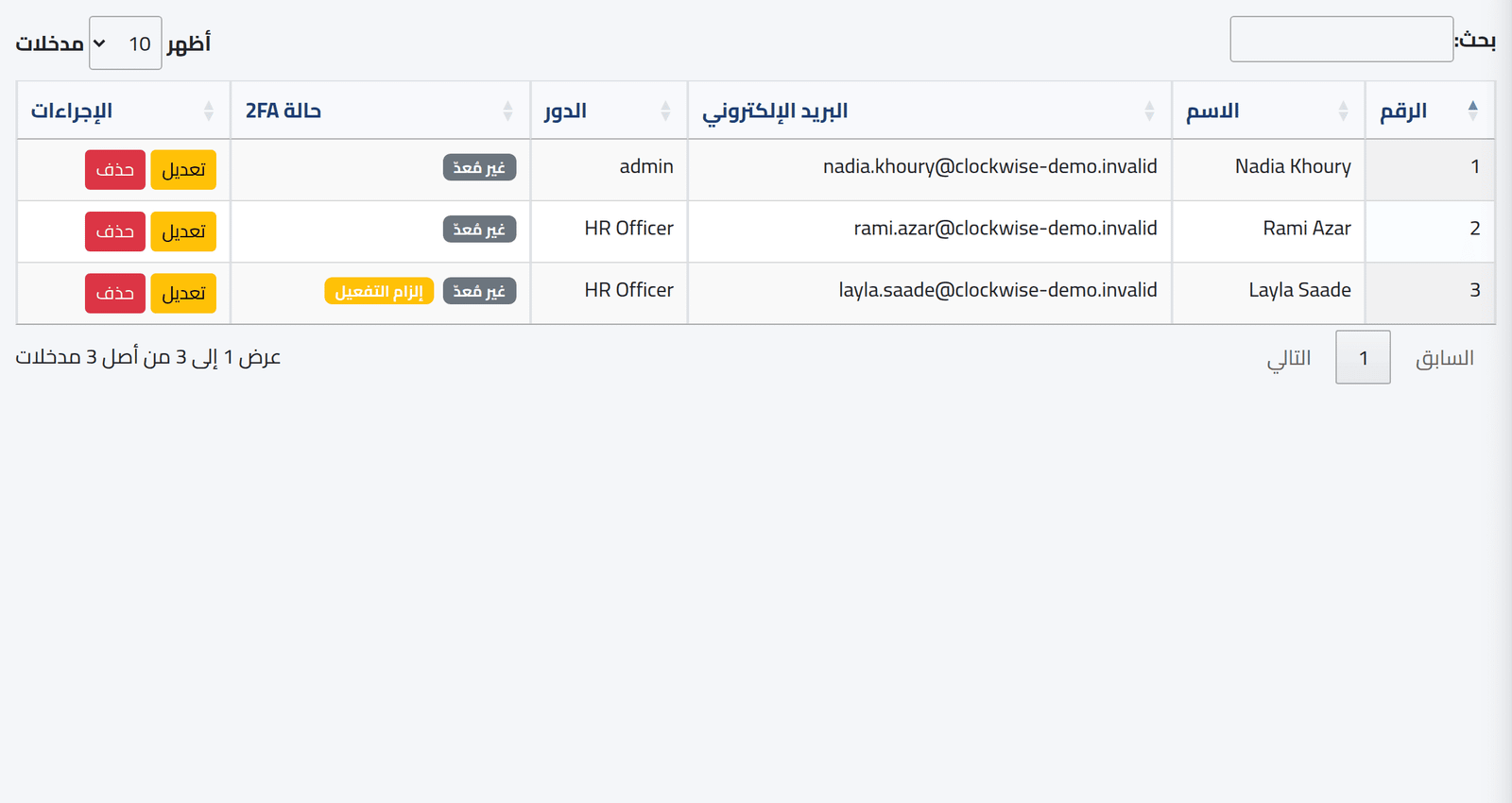Click the name Layla Saade
The width and height of the screenshot is (1512, 803).
(x=1299, y=290)
